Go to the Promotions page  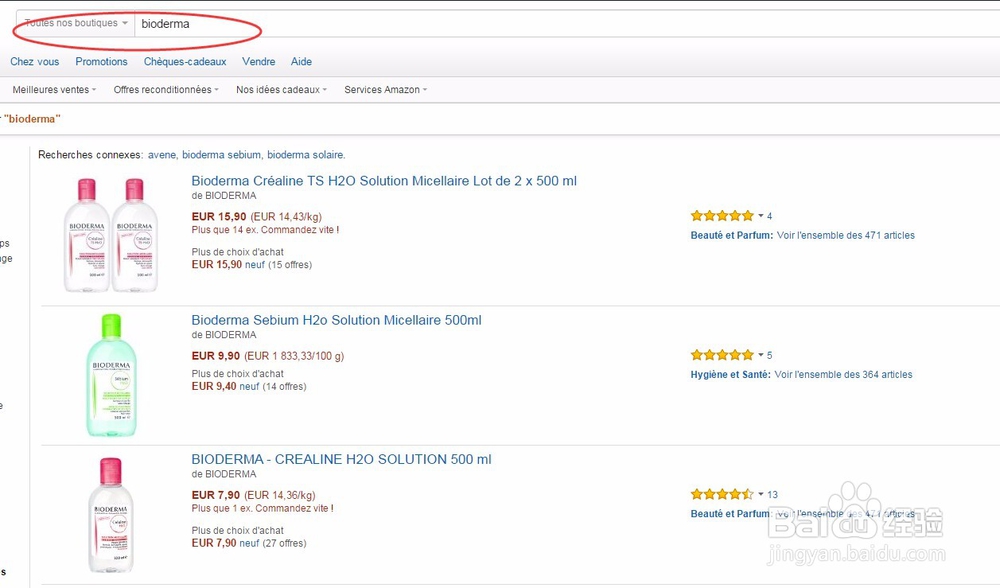(x=101, y=61)
